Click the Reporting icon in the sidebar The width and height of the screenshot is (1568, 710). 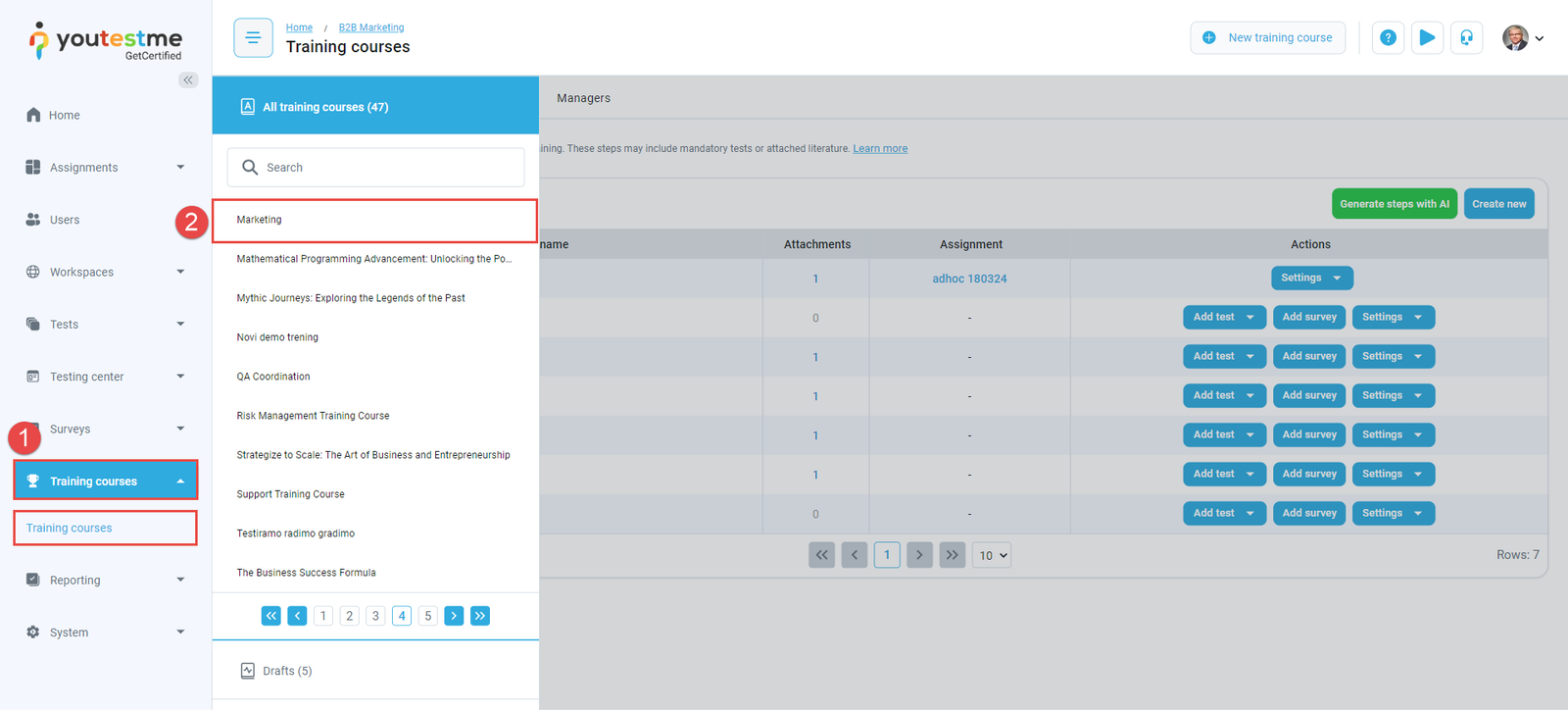pos(33,580)
